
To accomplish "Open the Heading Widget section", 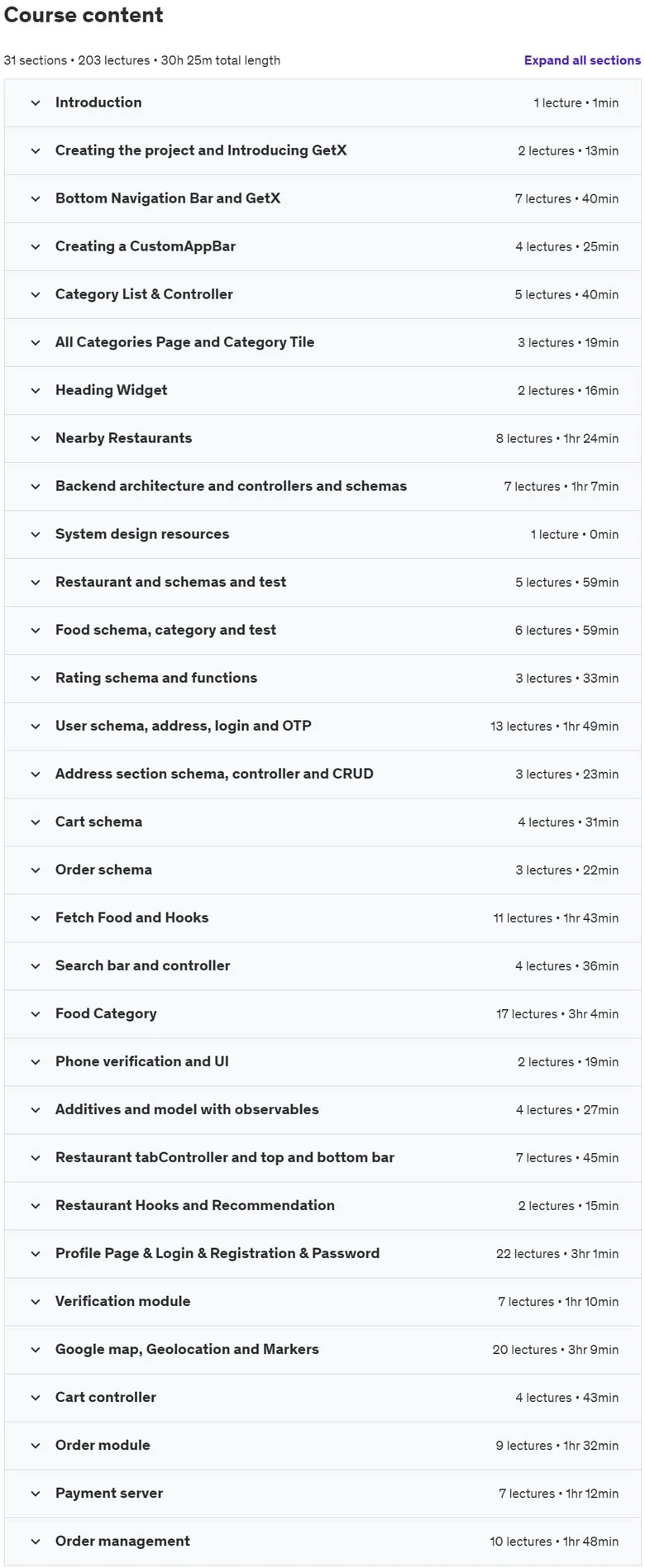I will coord(322,390).
